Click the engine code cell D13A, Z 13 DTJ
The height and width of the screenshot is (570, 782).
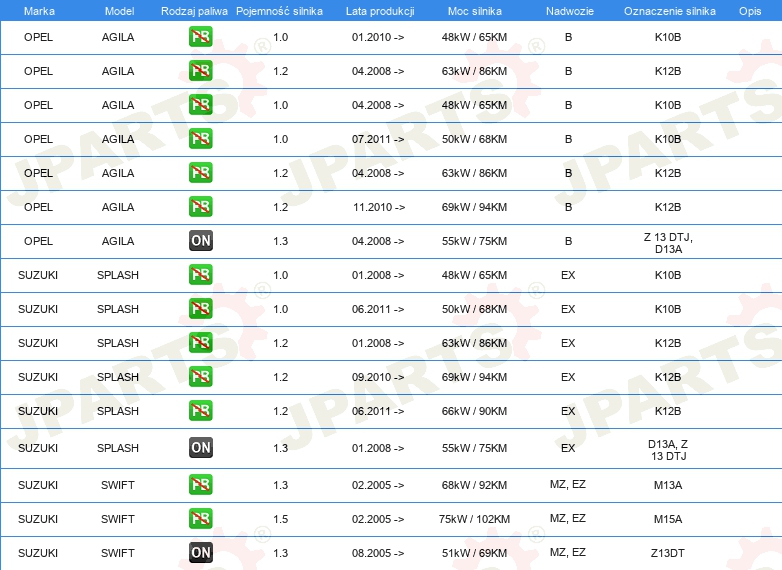tap(668, 450)
